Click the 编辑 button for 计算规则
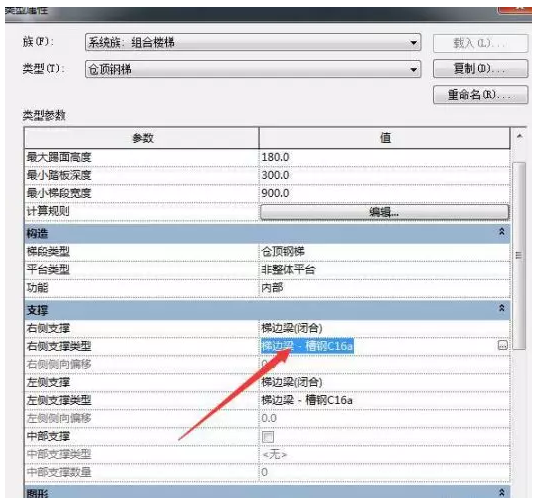This screenshot has height=500, width=539. point(384,212)
